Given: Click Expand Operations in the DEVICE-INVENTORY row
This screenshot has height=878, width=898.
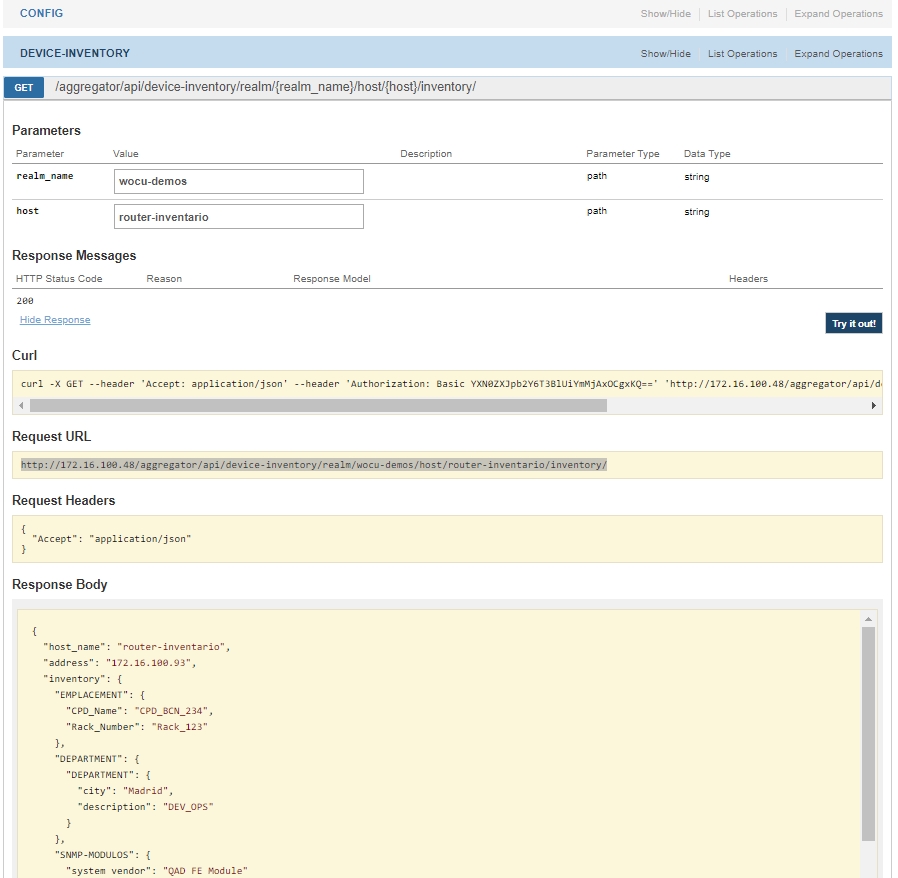Looking at the screenshot, I should point(838,54).
